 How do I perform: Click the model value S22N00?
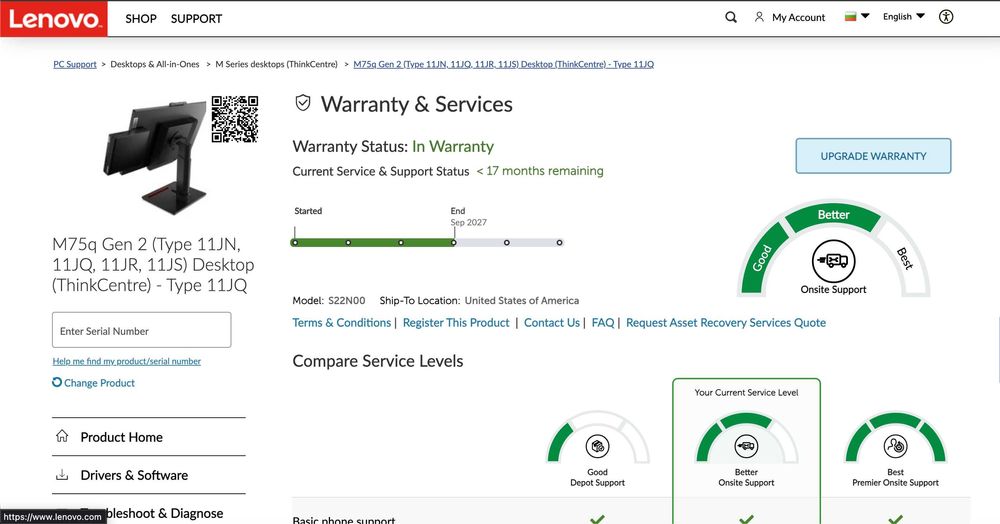point(346,300)
